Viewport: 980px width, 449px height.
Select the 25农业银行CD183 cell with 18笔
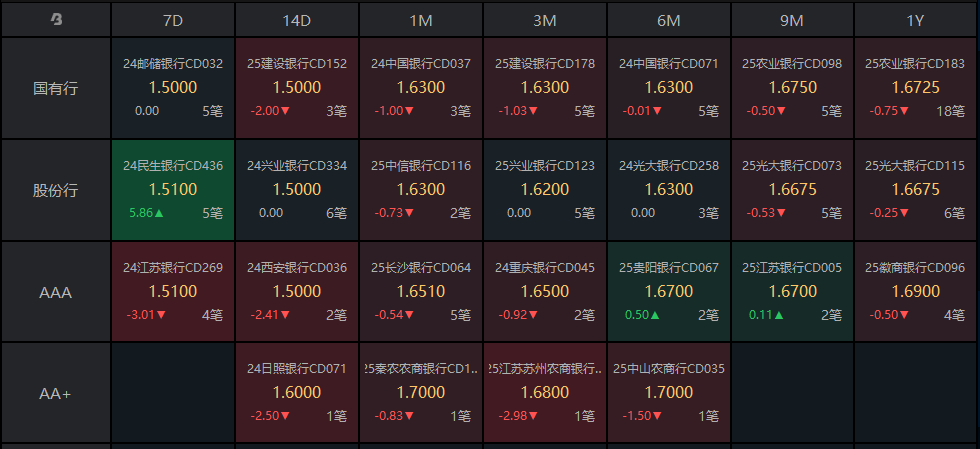pyautogui.click(x=915, y=88)
